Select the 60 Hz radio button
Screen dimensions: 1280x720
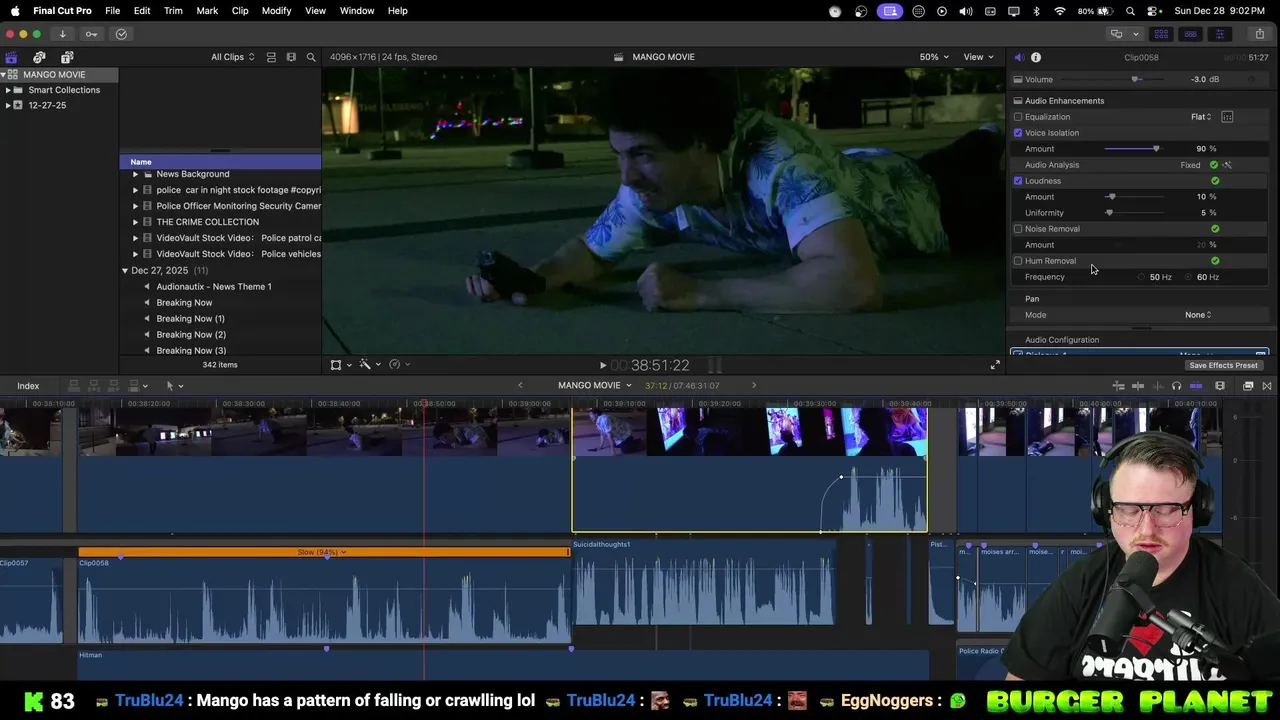(x=1189, y=277)
